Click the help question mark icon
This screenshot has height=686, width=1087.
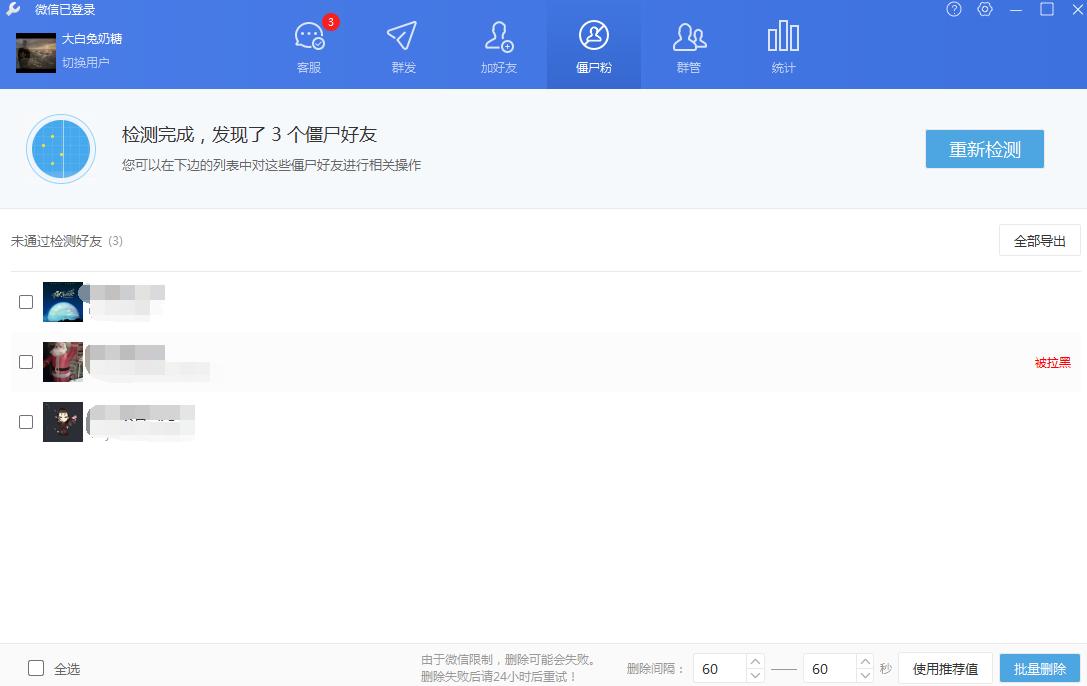pyautogui.click(x=953, y=10)
